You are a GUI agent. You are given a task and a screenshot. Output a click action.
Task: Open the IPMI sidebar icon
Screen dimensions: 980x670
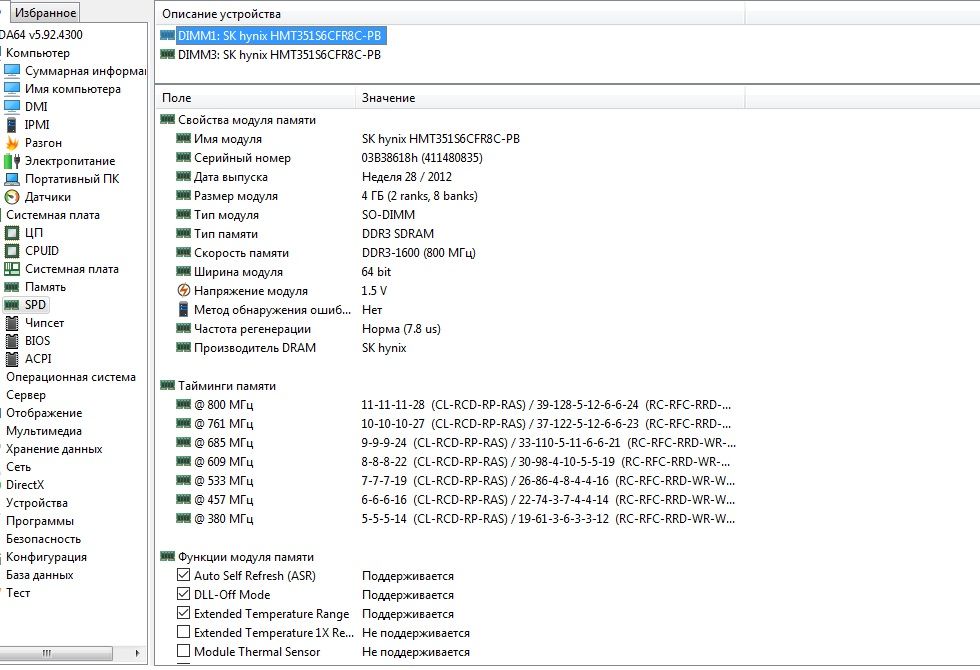click(12, 125)
